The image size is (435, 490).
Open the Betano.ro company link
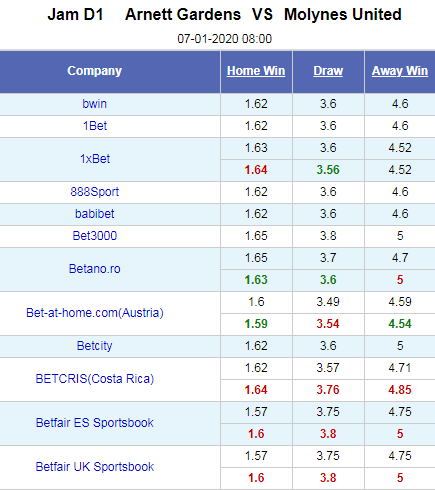point(95,269)
